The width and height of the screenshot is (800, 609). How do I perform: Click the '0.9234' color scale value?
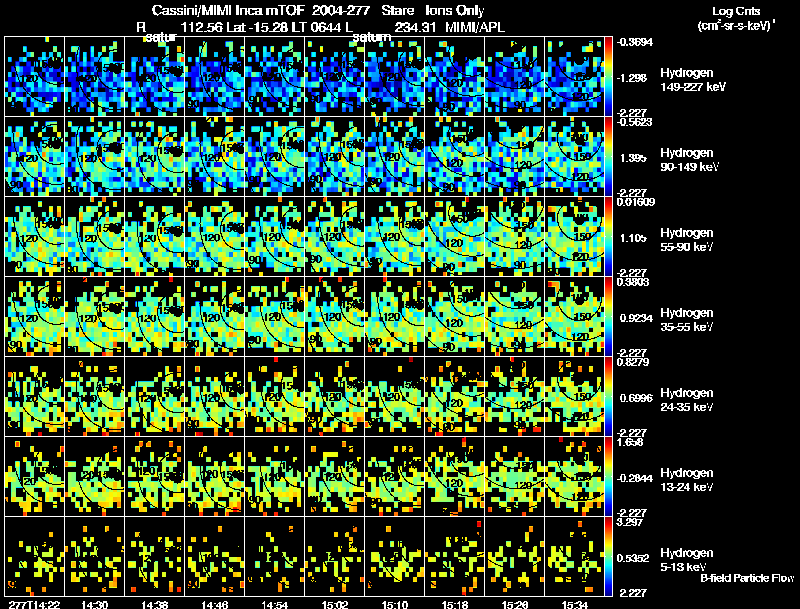pos(636,318)
